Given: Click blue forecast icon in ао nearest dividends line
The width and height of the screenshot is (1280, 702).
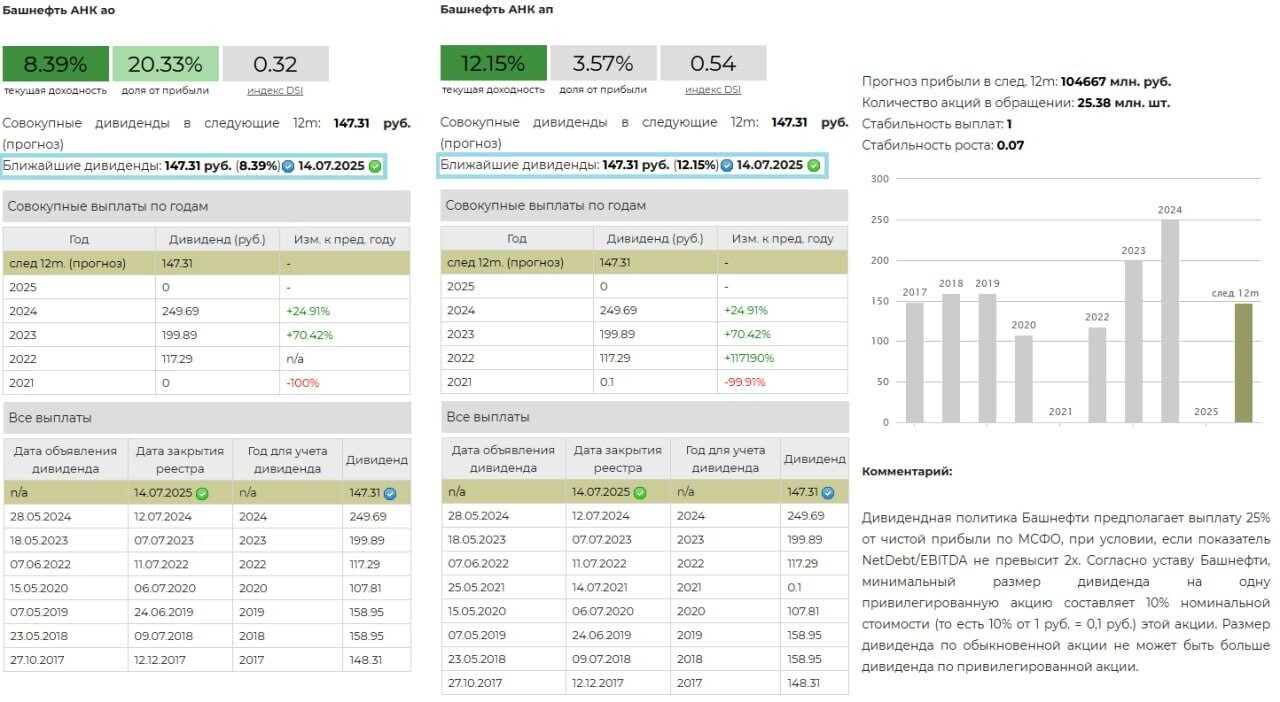Looking at the screenshot, I should [288, 166].
